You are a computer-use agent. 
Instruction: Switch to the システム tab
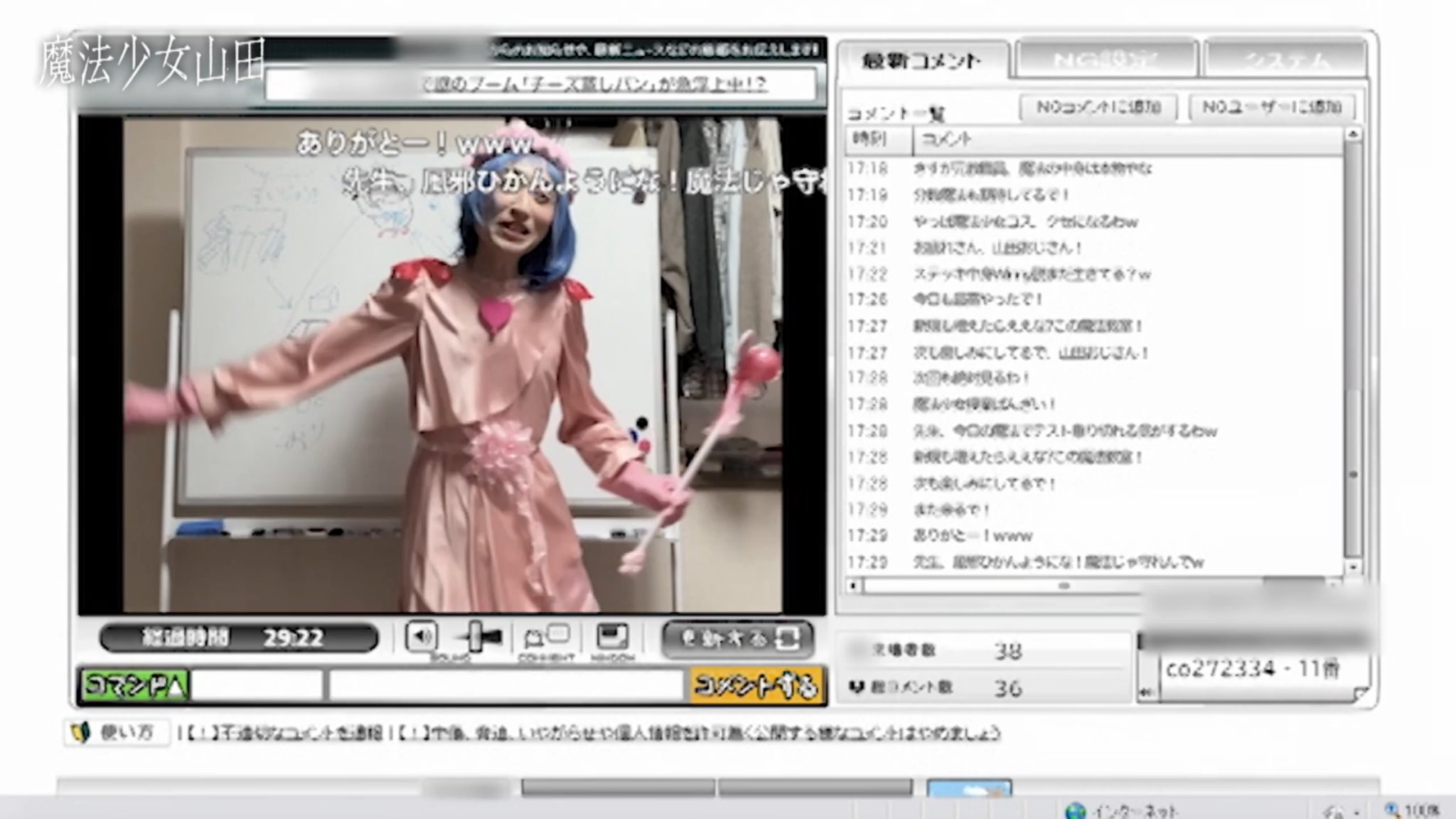point(1285,60)
